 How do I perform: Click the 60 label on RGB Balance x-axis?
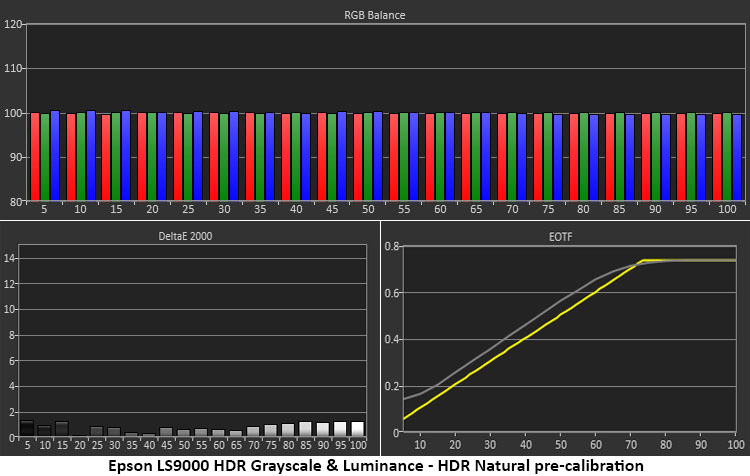tap(439, 210)
